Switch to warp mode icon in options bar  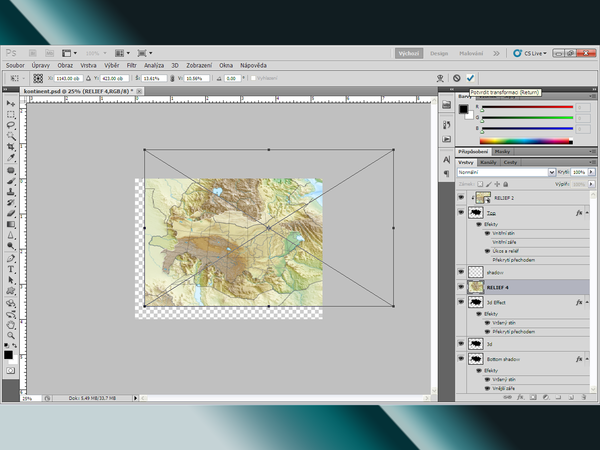click(439, 77)
